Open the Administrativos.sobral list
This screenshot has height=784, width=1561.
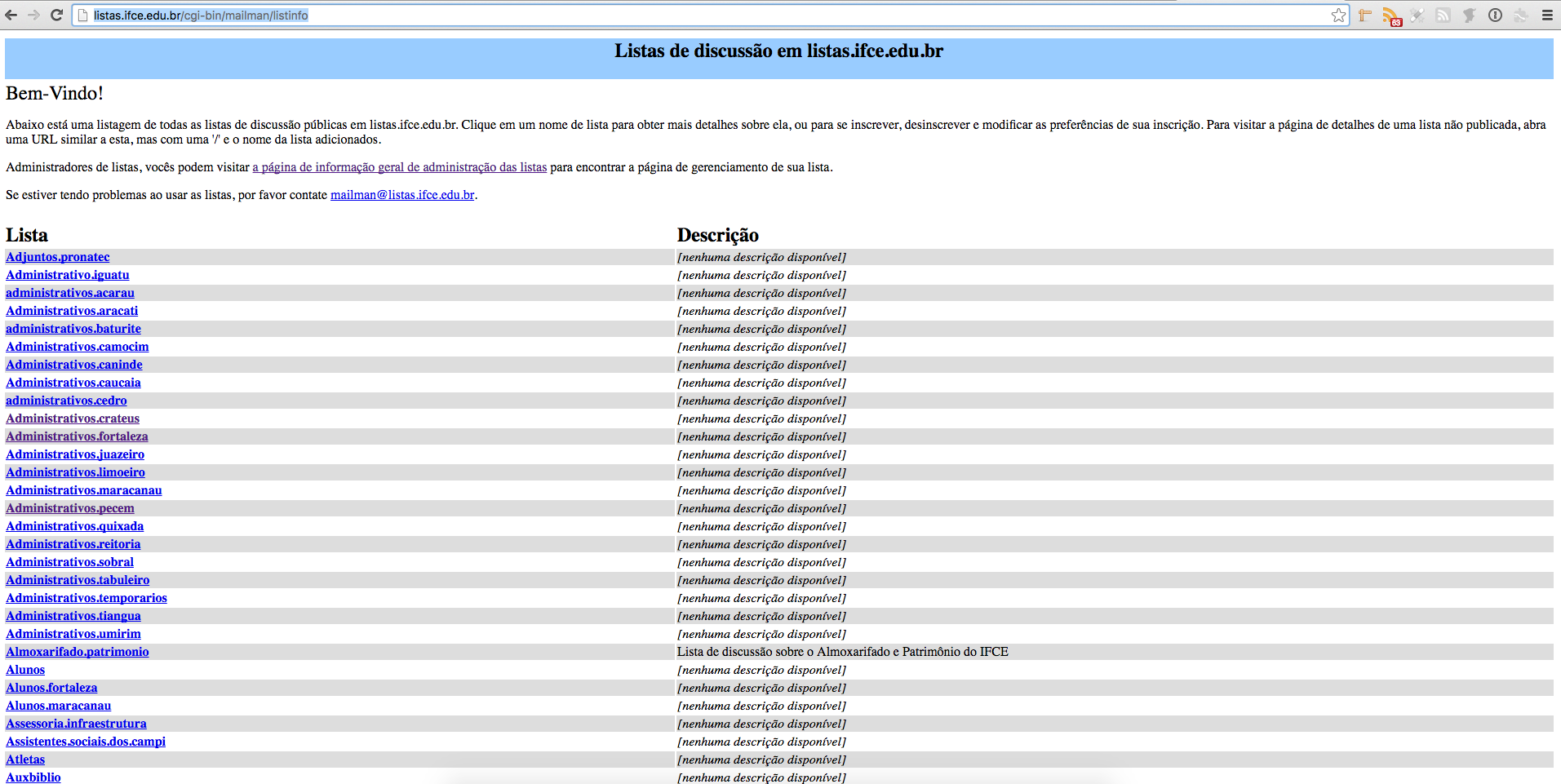pyautogui.click(x=69, y=562)
